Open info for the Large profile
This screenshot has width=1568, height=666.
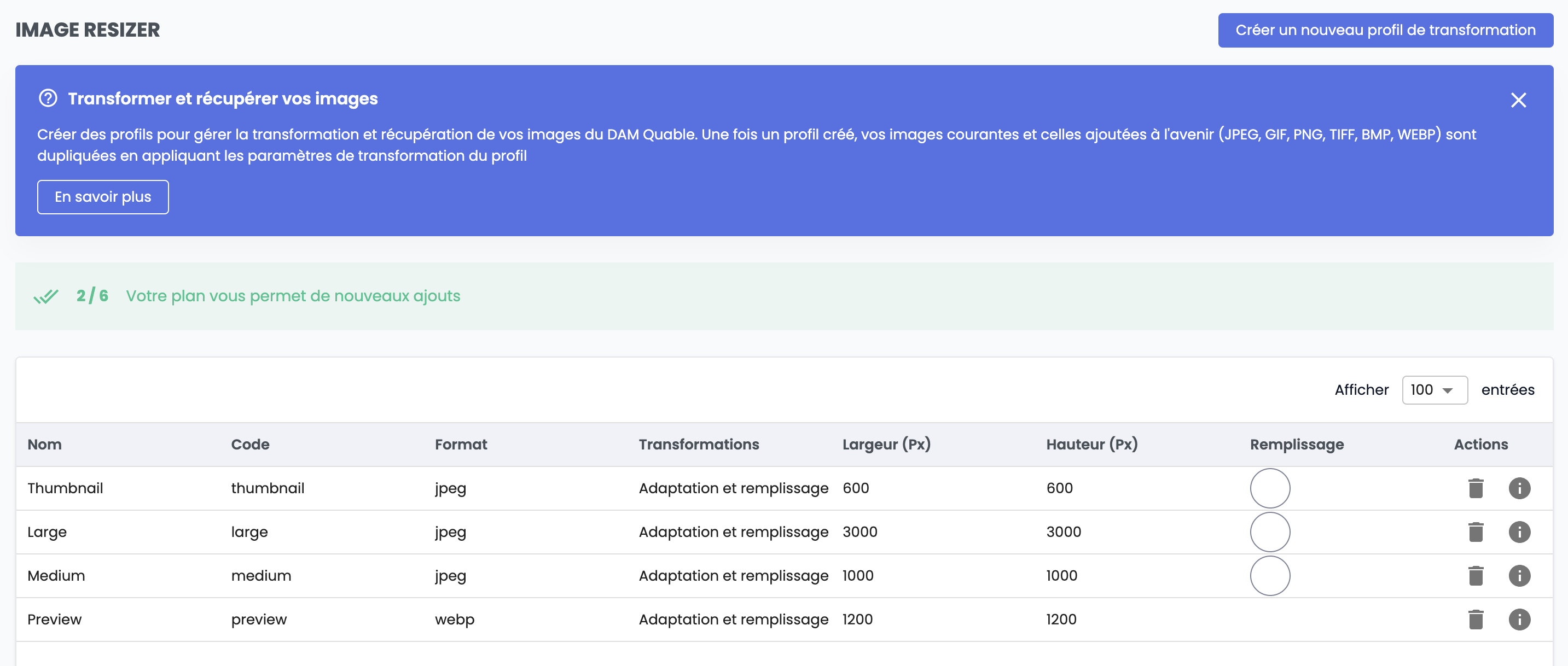pyautogui.click(x=1519, y=531)
